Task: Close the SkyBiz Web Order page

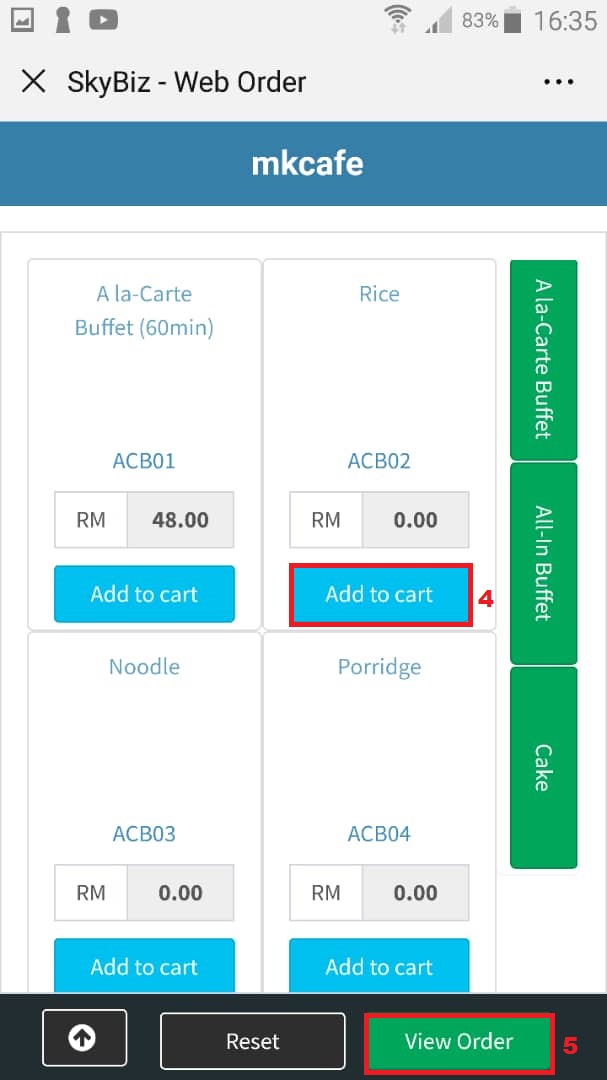Action: 34,81
